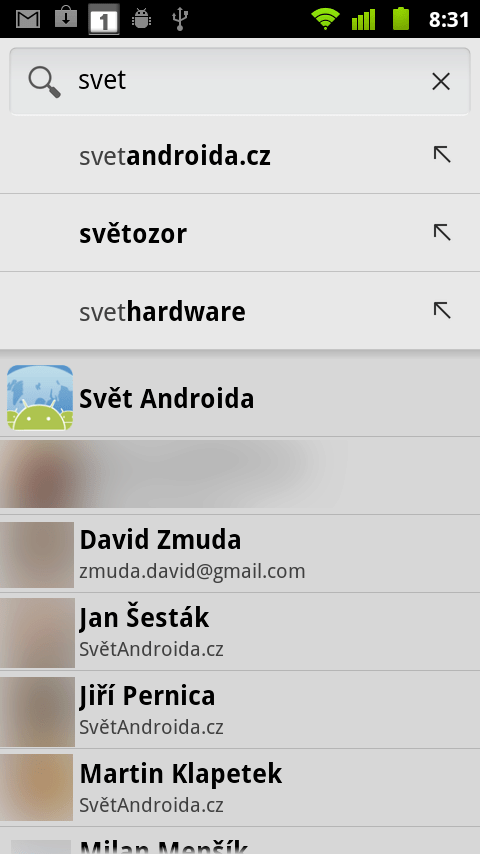Focus the search field containing svet

click(x=240, y=81)
